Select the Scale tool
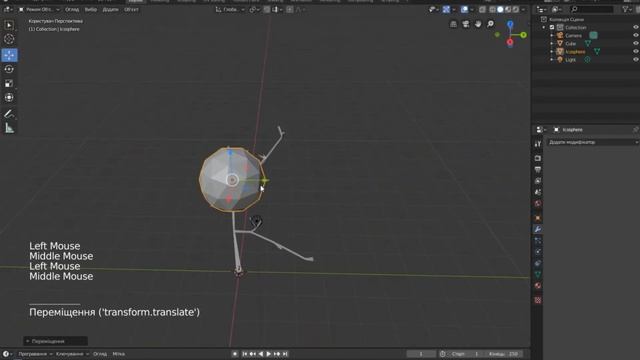The width and height of the screenshot is (640, 360). tap(9, 83)
